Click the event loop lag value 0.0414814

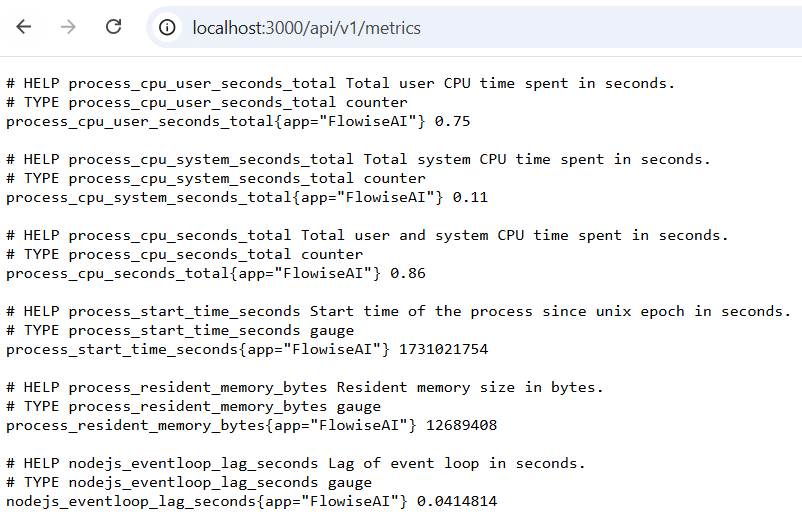[x=457, y=501]
